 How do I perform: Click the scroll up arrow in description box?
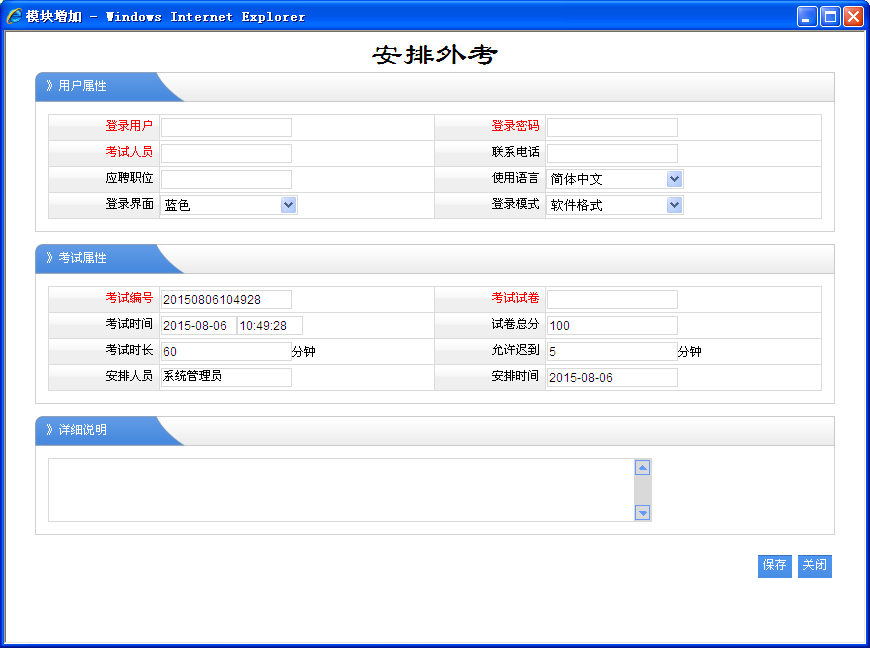click(x=643, y=467)
